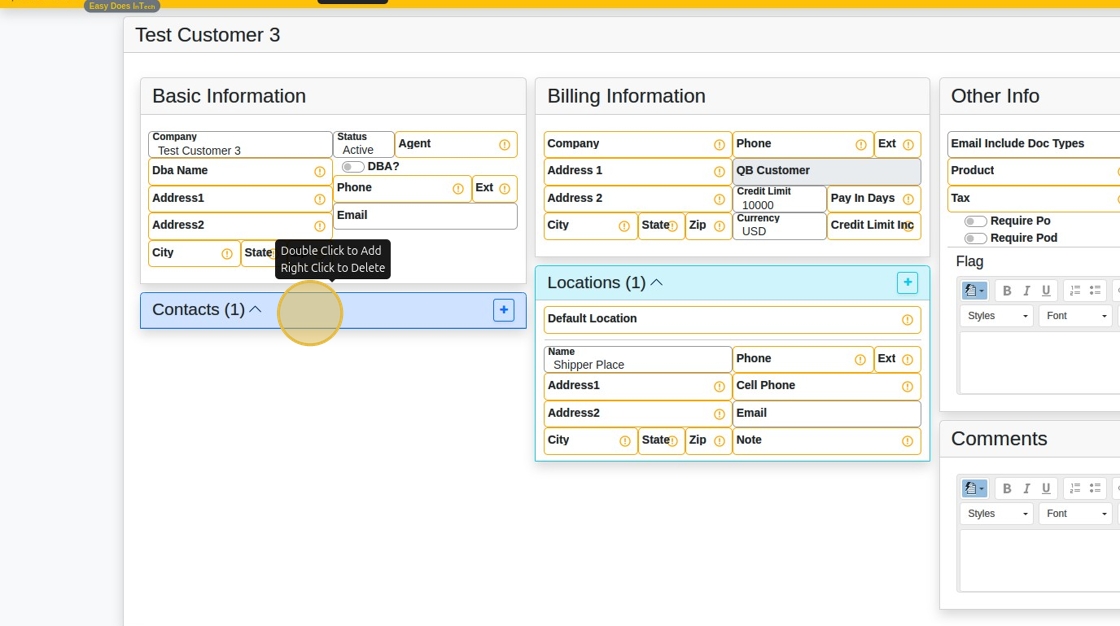
Task: Click the QB Customer field
Action: 826,171
